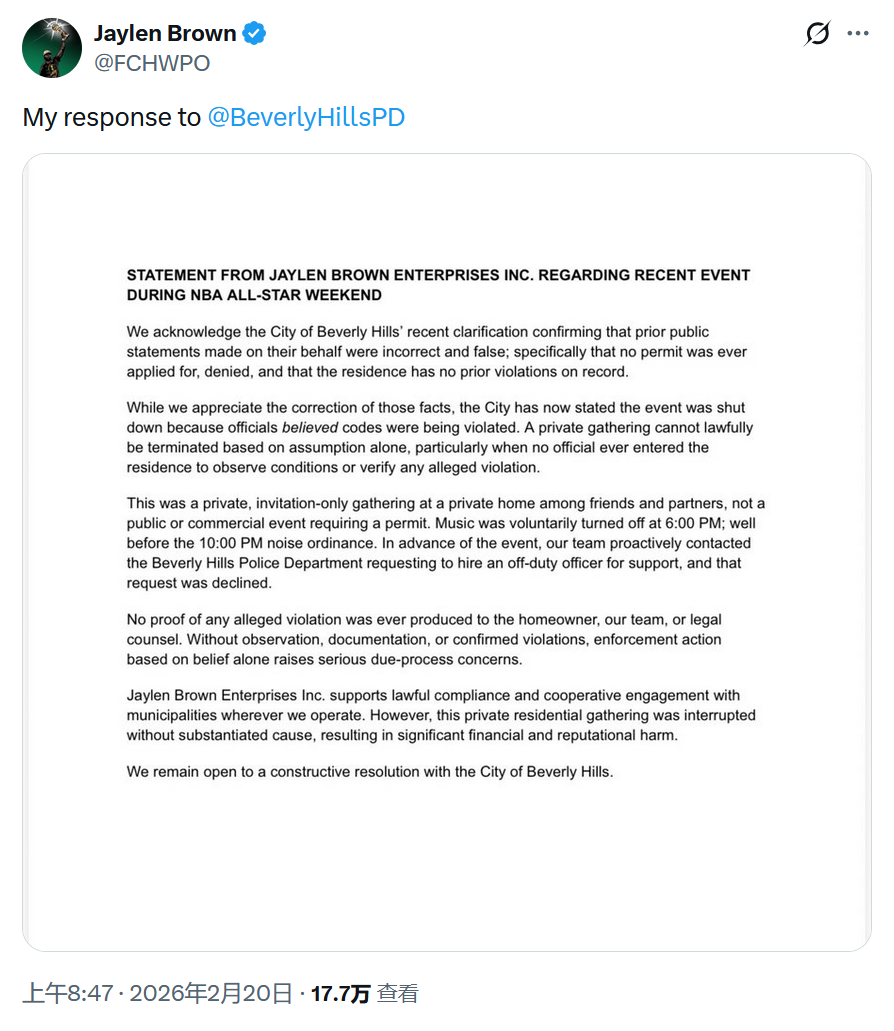Click the Jaylen Brown display name

tap(165, 33)
